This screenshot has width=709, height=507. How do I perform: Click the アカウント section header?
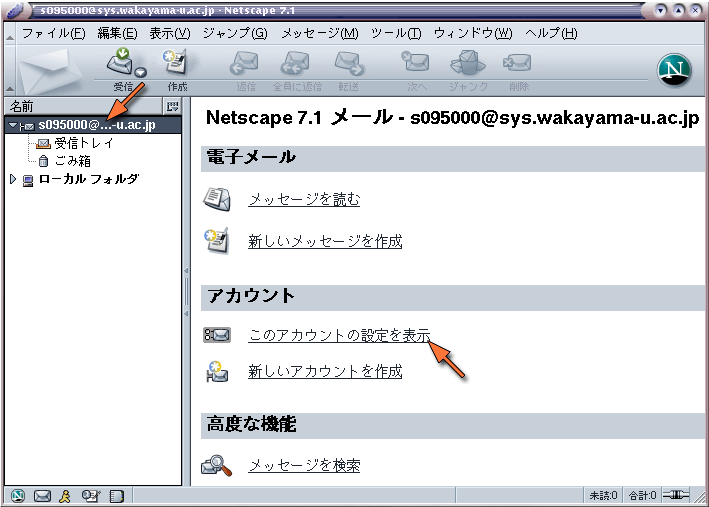(x=453, y=297)
